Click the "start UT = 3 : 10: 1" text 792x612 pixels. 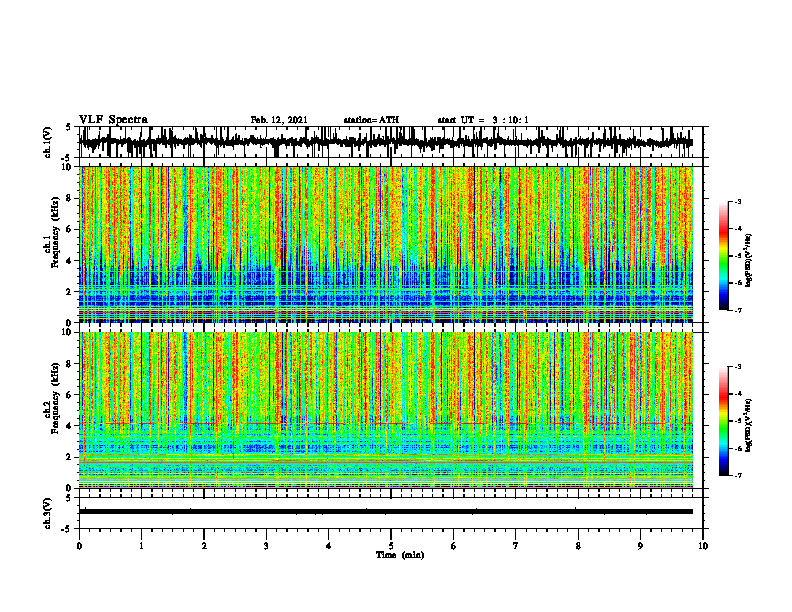point(483,120)
